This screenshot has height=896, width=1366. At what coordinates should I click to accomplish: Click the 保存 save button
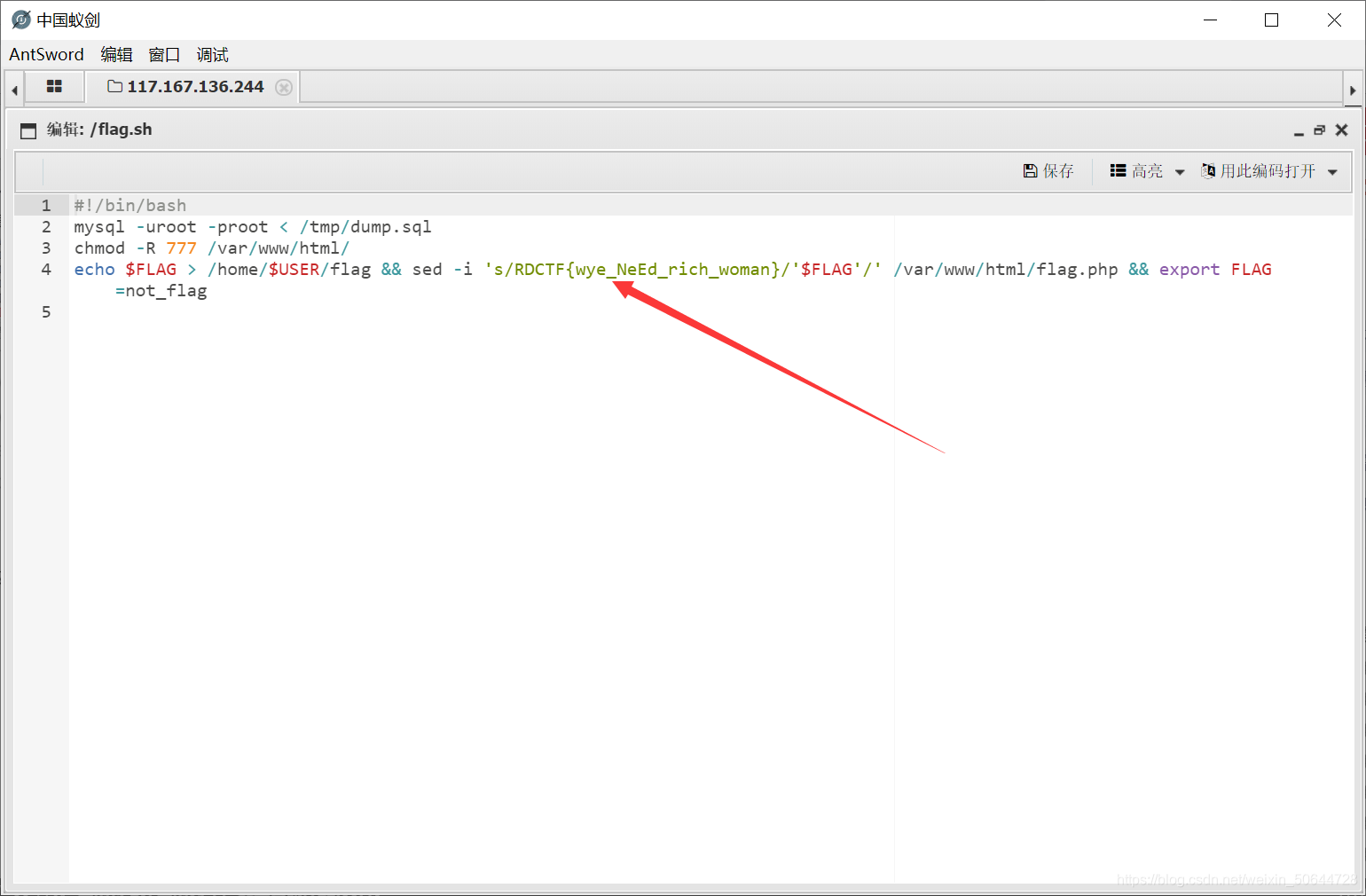pos(1048,170)
